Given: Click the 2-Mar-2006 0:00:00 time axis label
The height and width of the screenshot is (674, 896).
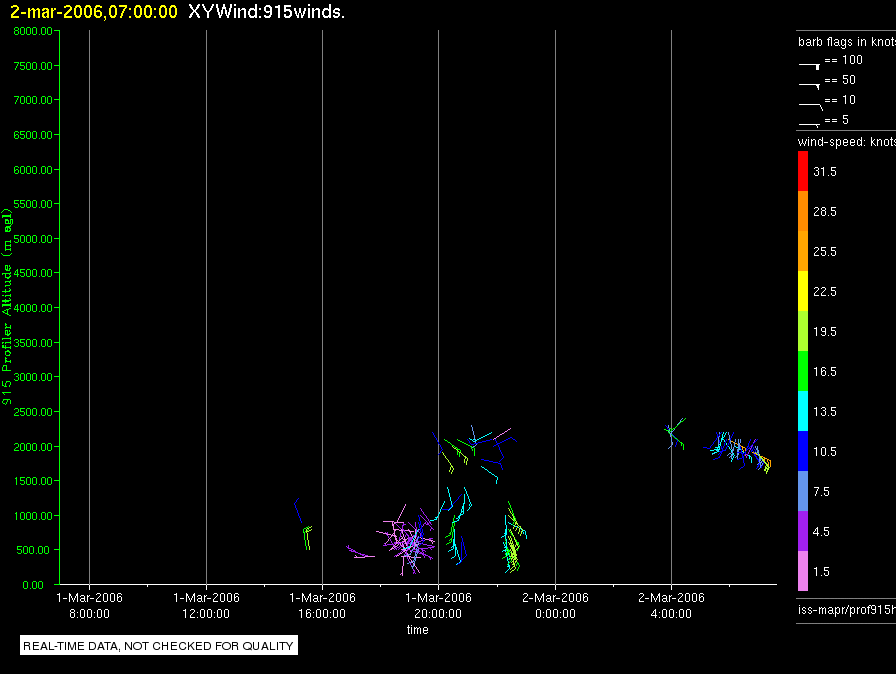Looking at the screenshot, I should [x=555, y=605].
